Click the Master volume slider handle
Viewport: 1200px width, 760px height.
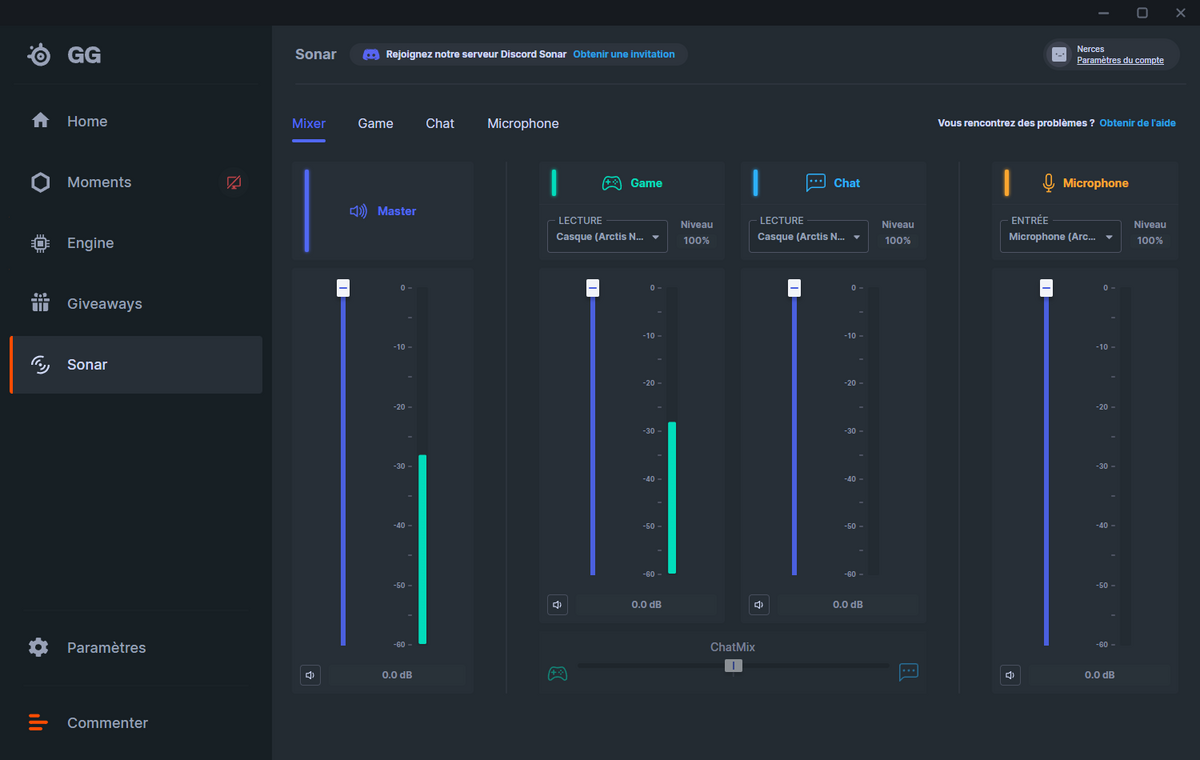[343, 288]
